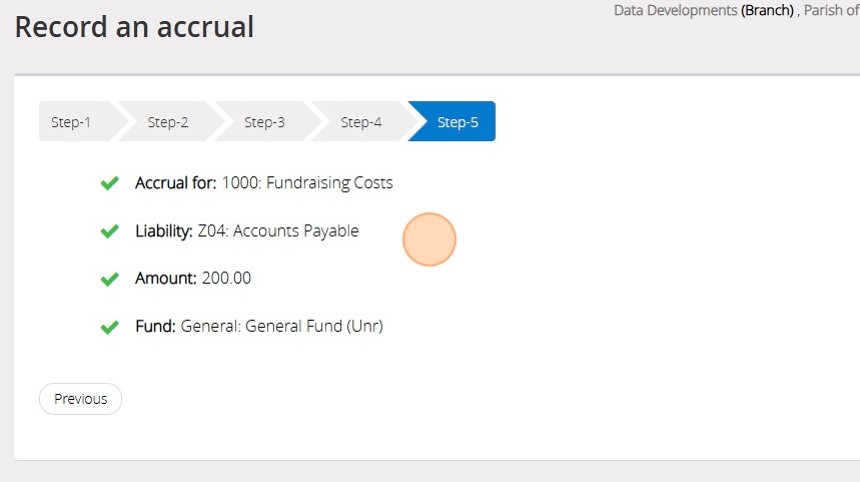The image size is (860, 482).
Task: Click the 'Parish of' text in header
Action: [830, 11]
